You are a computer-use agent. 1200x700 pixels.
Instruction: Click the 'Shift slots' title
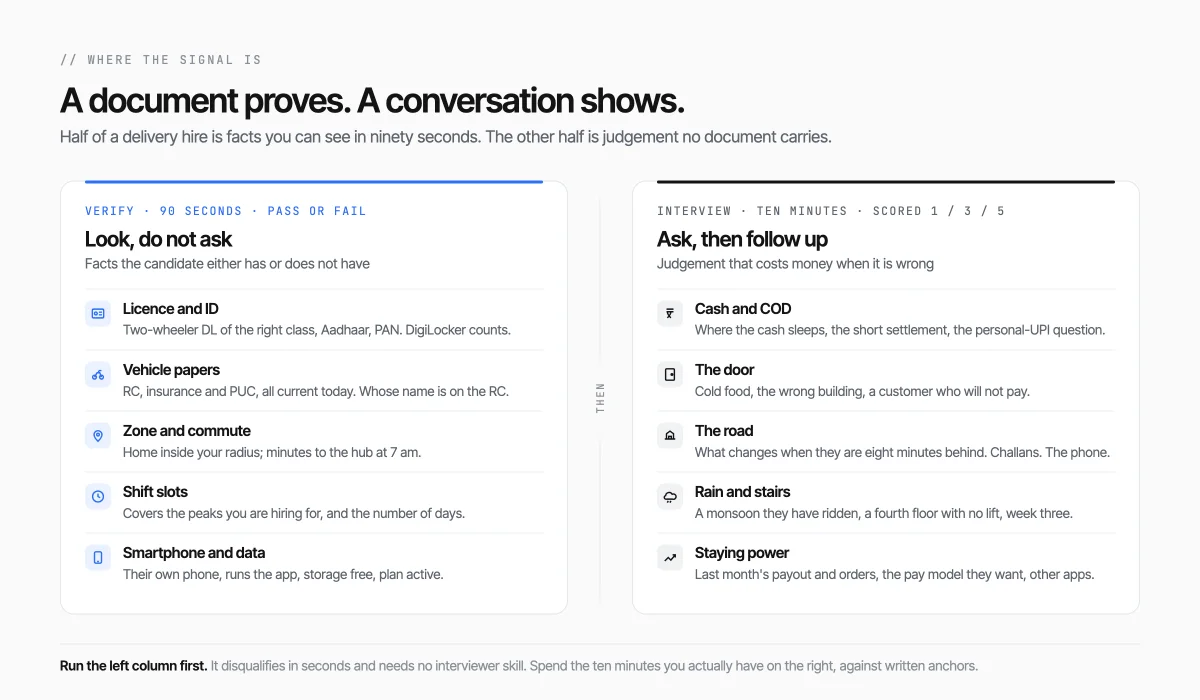(x=155, y=492)
